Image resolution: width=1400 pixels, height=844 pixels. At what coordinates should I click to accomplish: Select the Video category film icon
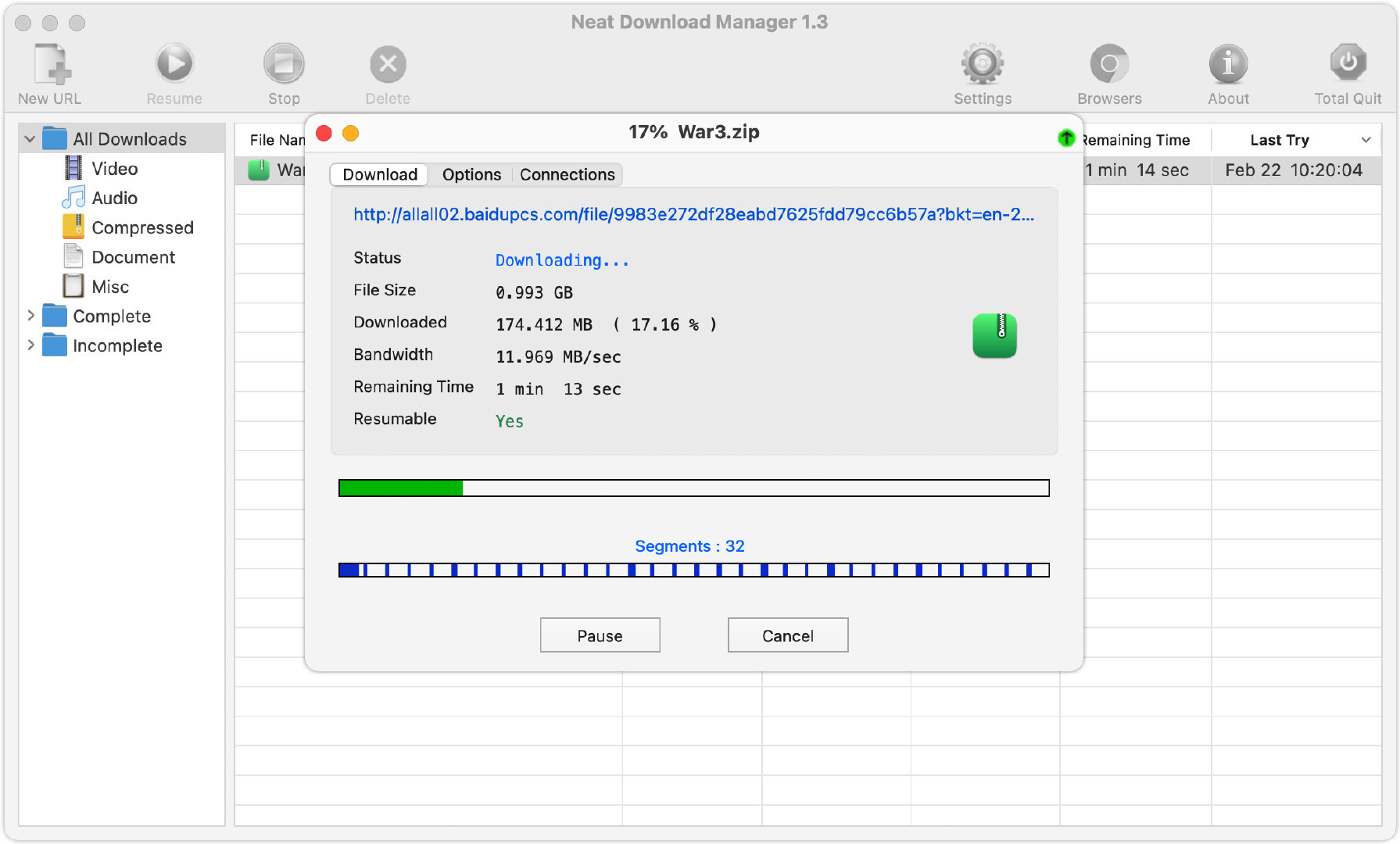(73, 168)
